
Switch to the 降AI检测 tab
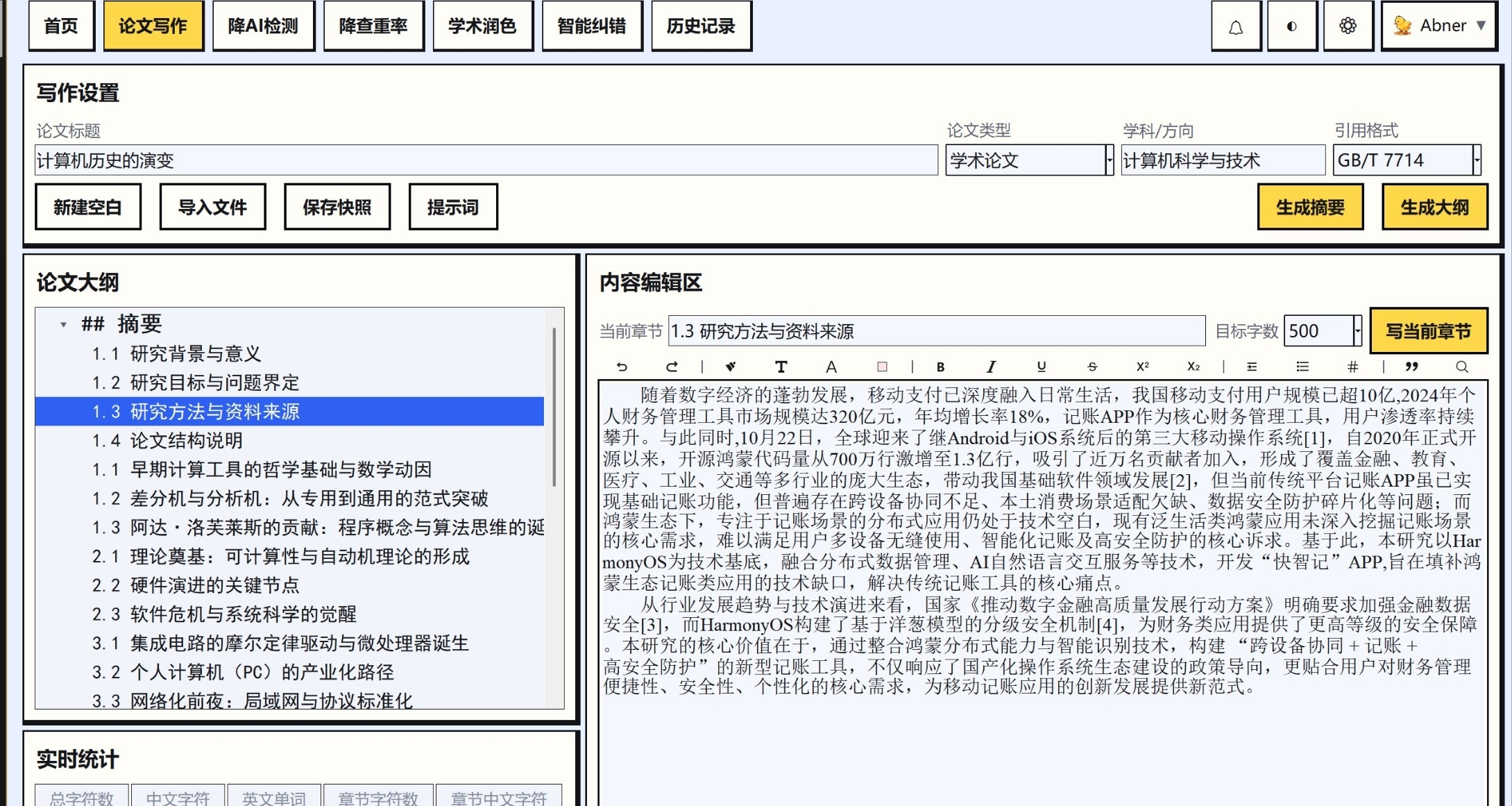pos(263,25)
